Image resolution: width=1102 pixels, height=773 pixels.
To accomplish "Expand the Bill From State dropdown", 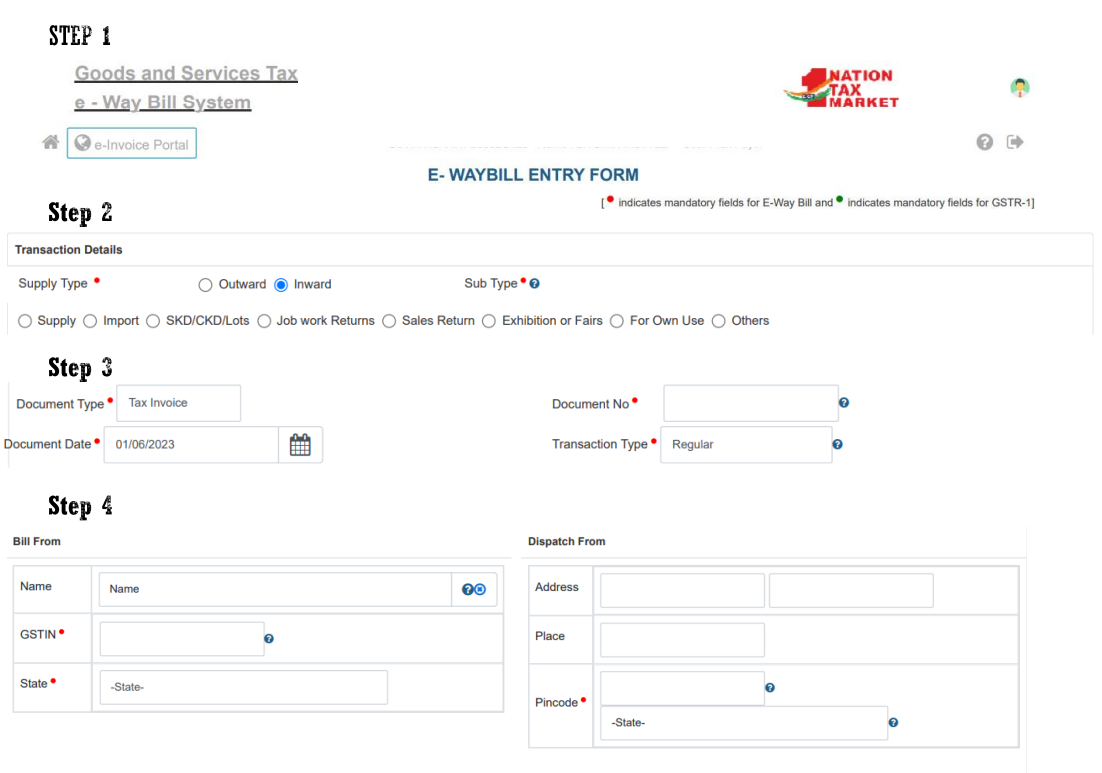I will [x=243, y=688].
